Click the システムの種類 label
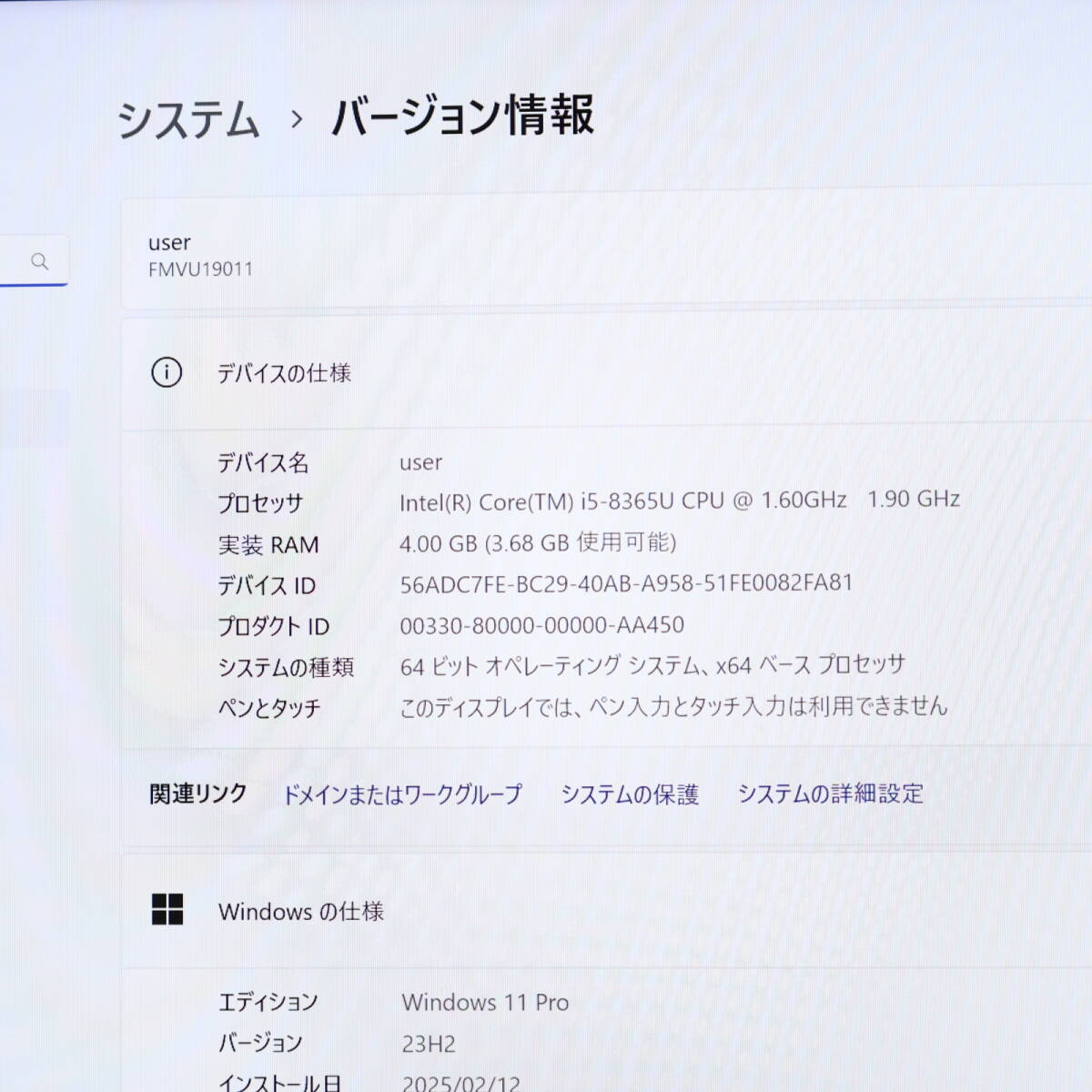This screenshot has height=1092, width=1092. (286, 668)
